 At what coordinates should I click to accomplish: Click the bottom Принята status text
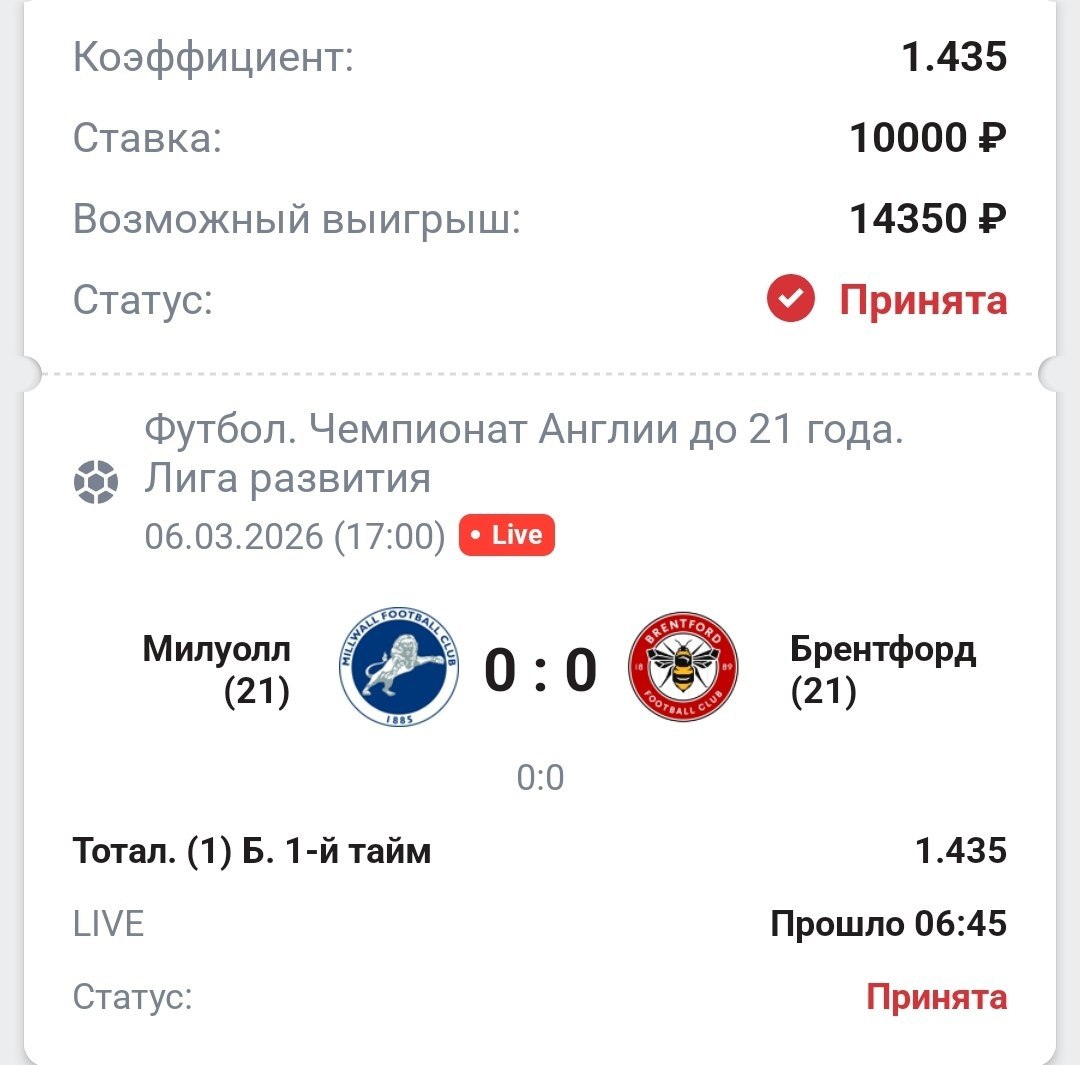pos(936,996)
